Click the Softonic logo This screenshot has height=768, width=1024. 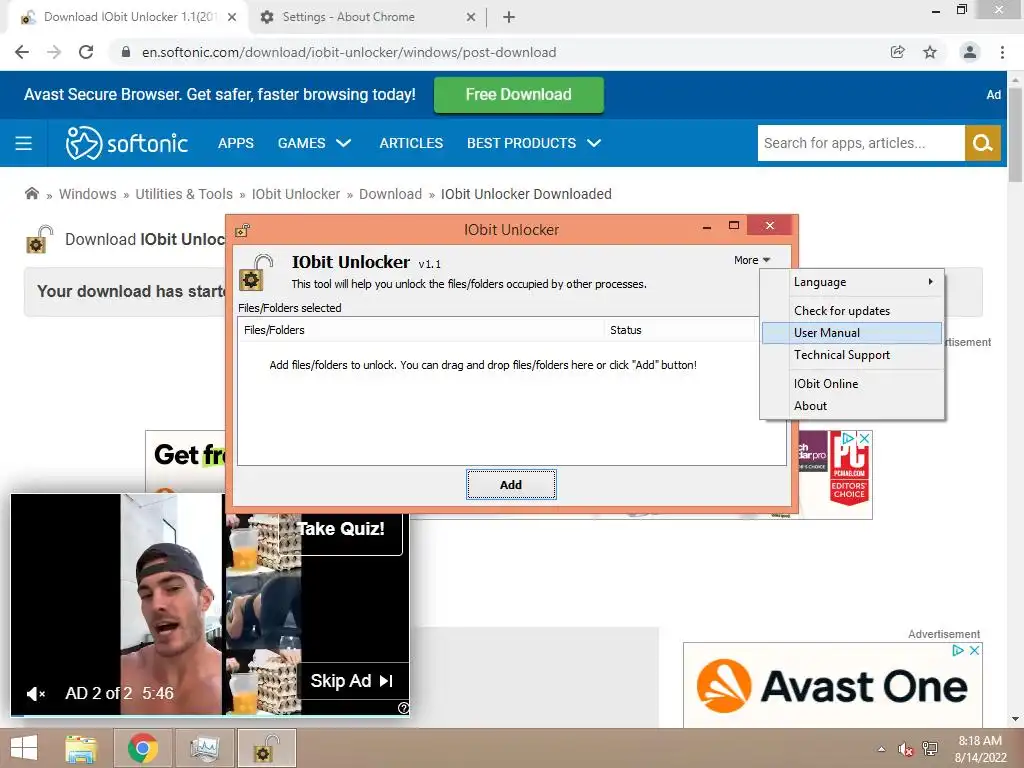(x=127, y=143)
